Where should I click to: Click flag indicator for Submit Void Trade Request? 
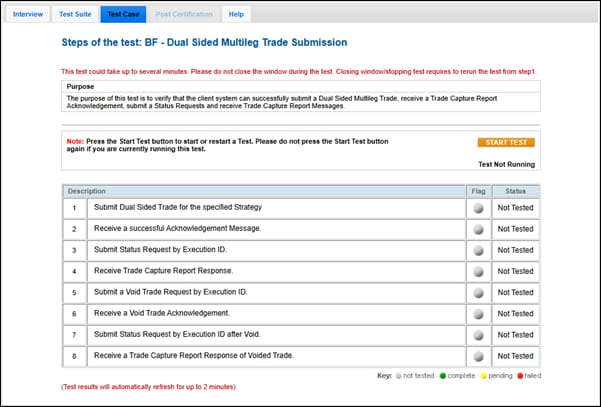(x=478, y=292)
